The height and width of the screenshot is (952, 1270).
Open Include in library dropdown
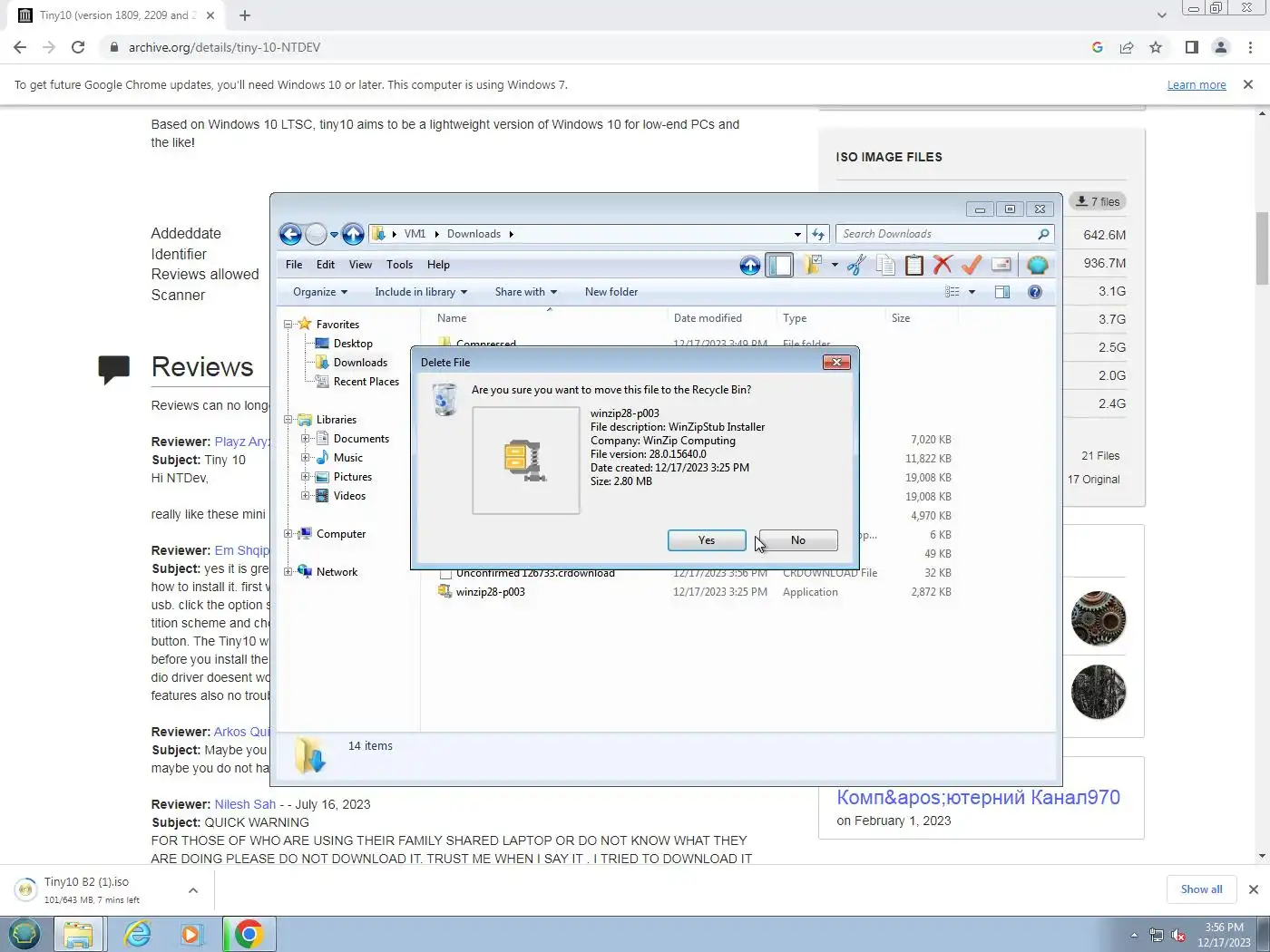point(421,292)
